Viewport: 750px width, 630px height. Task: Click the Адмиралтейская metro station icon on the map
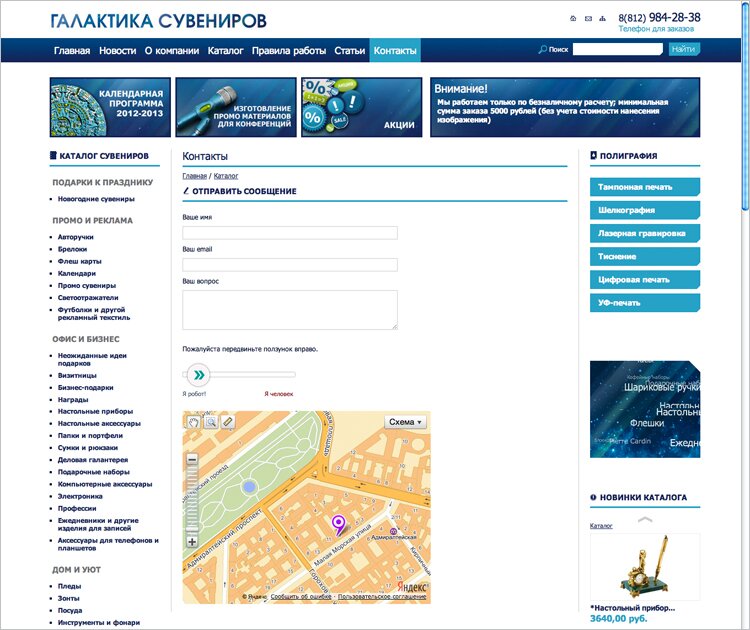393,531
